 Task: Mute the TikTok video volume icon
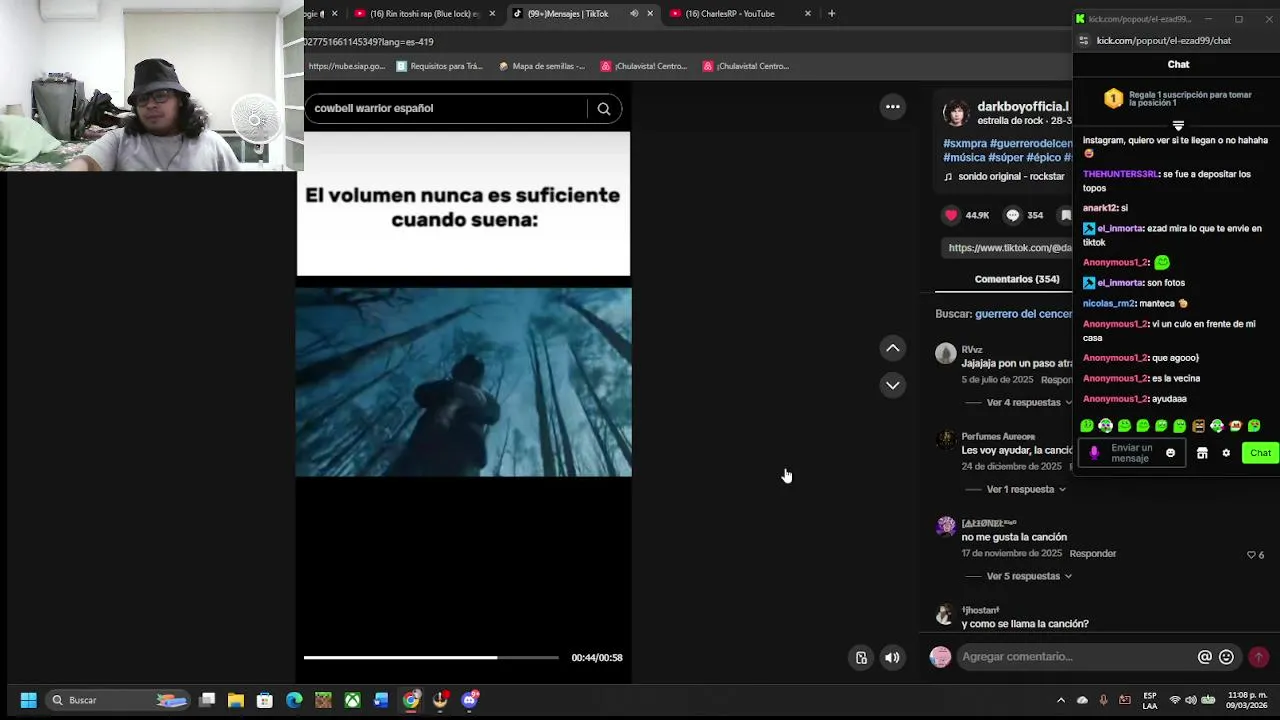point(892,658)
